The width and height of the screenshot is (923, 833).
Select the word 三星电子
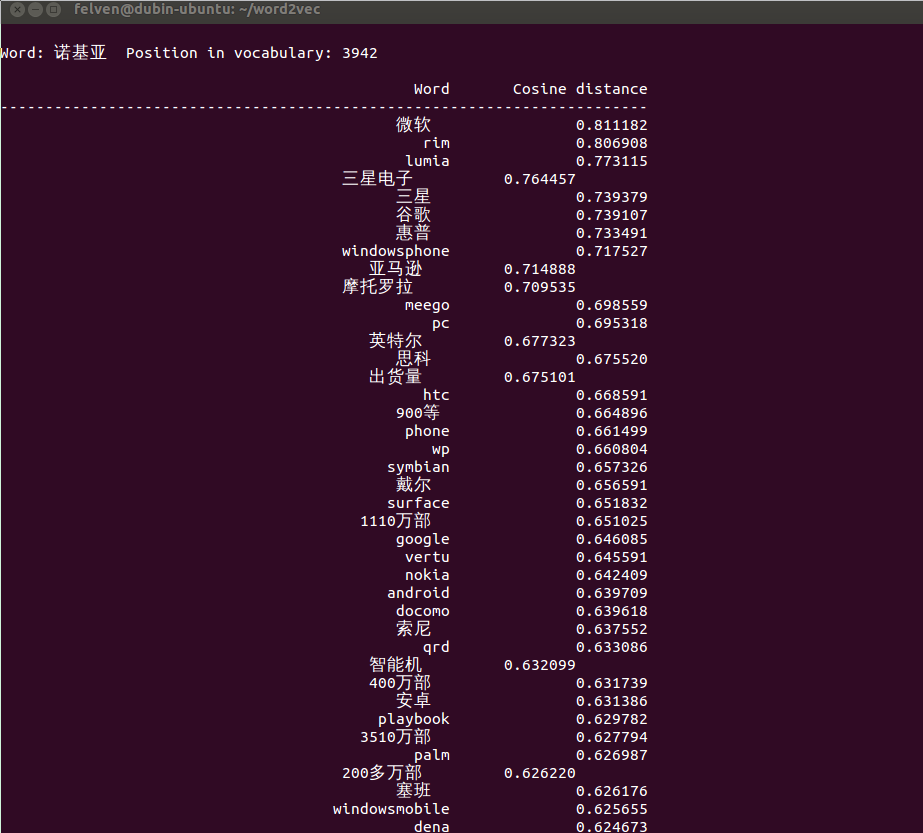click(377, 178)
